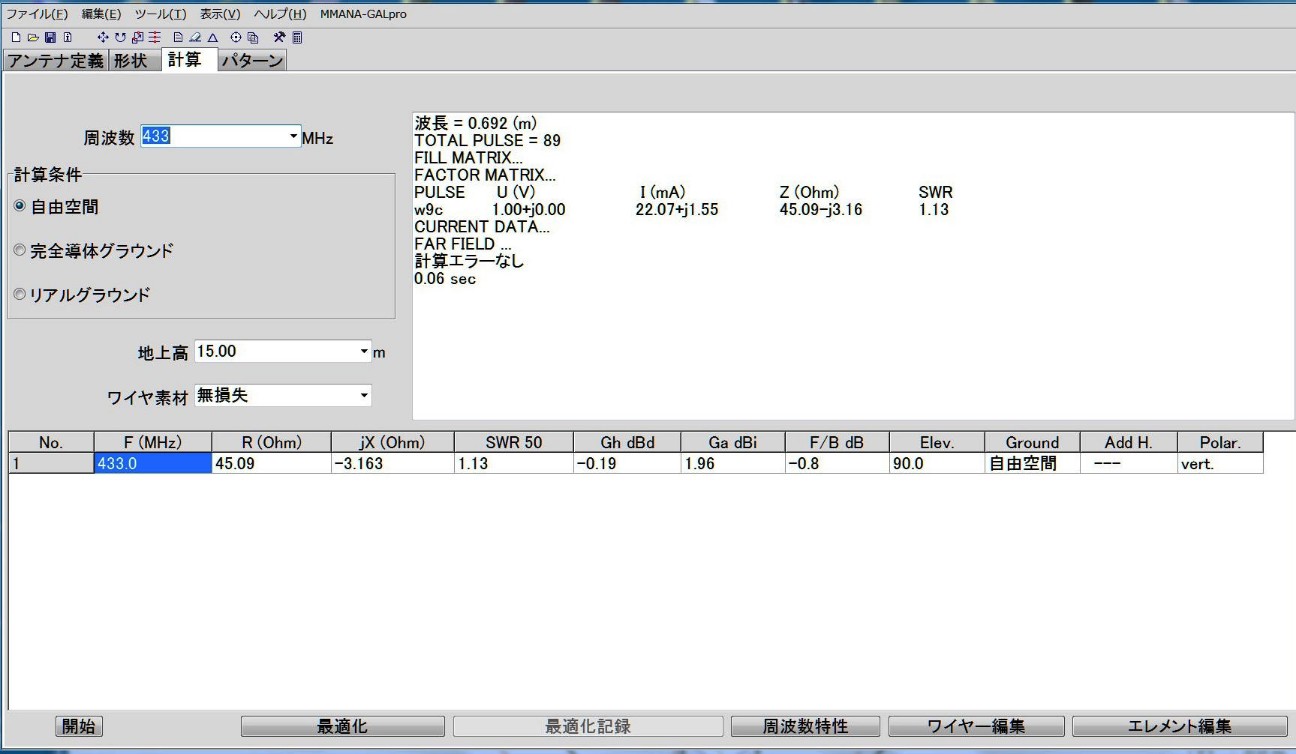Click the New file toolbar icon
The image size is (1296, 754).
(16, 38)
